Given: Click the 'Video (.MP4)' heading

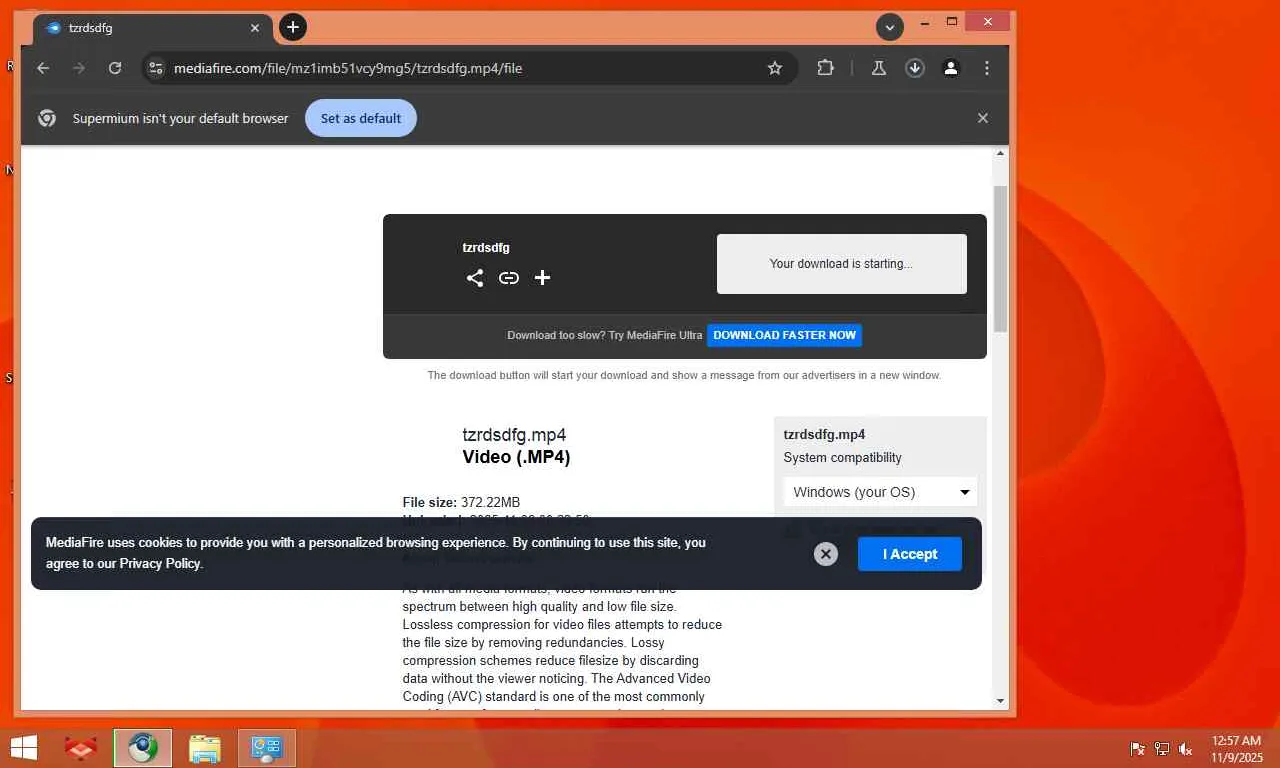Looking at the screenshot, I should click(516, 457).
